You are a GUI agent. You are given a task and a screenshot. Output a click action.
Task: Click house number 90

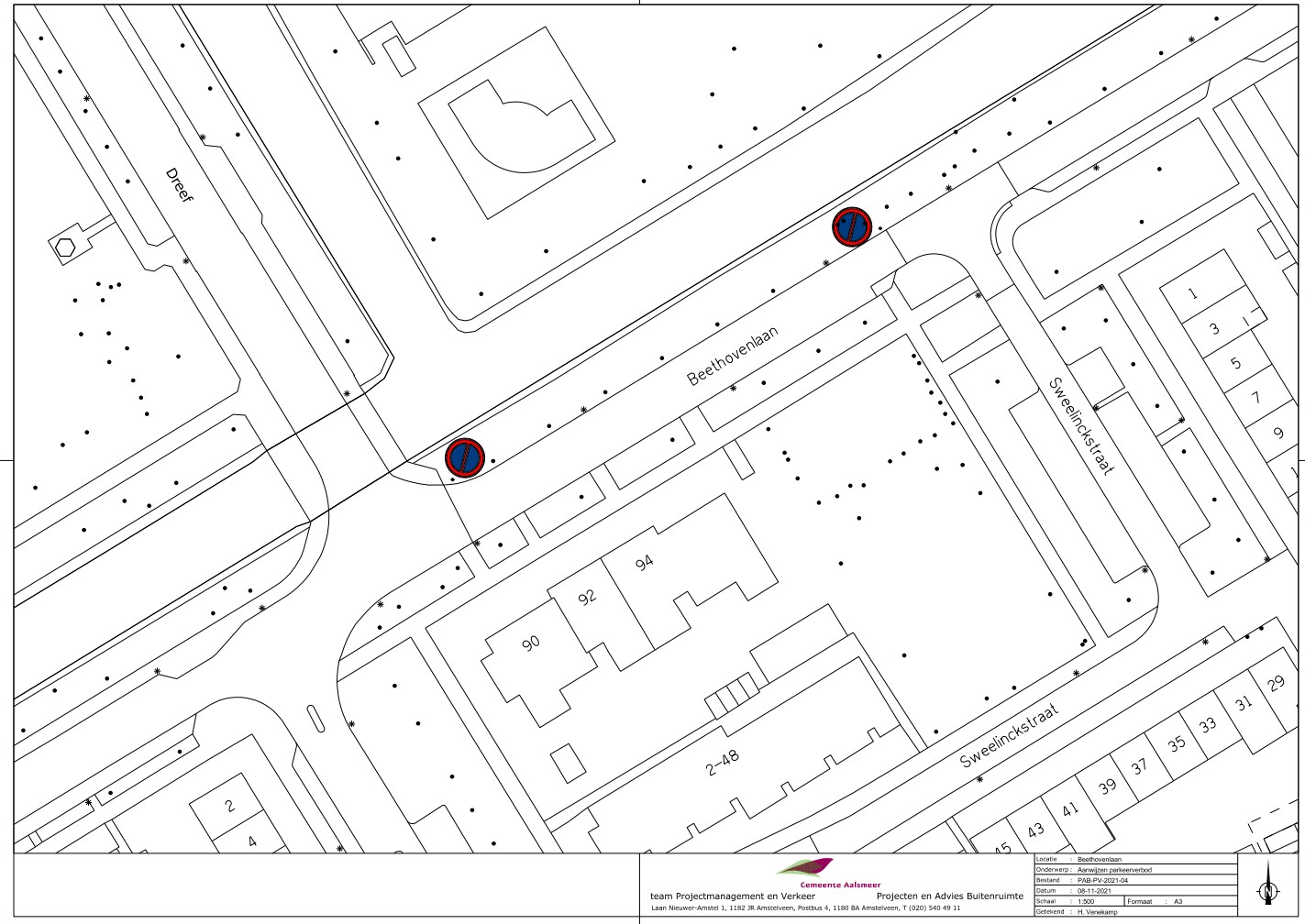531,644
